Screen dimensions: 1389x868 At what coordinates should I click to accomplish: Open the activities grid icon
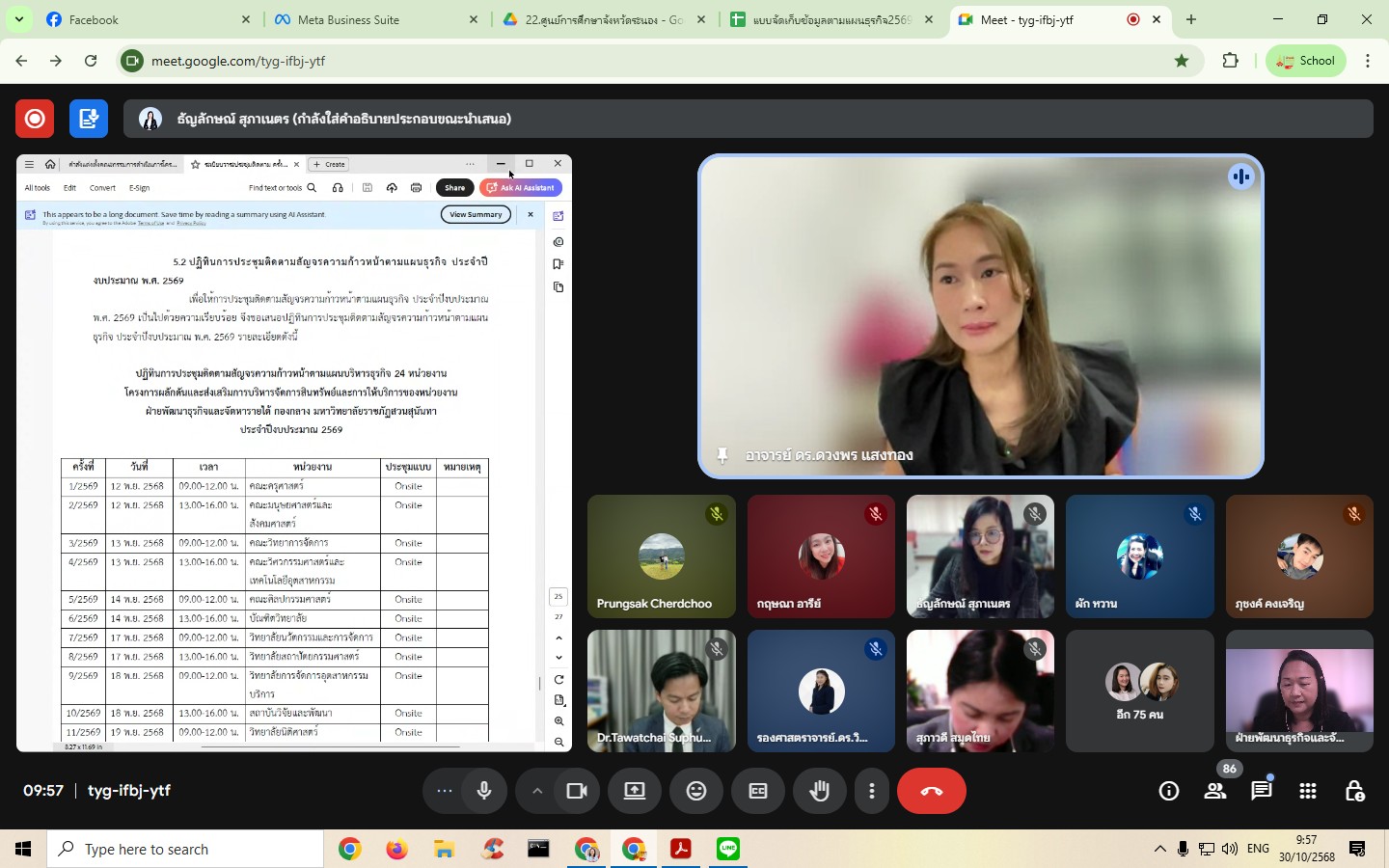click(1307, 791)
